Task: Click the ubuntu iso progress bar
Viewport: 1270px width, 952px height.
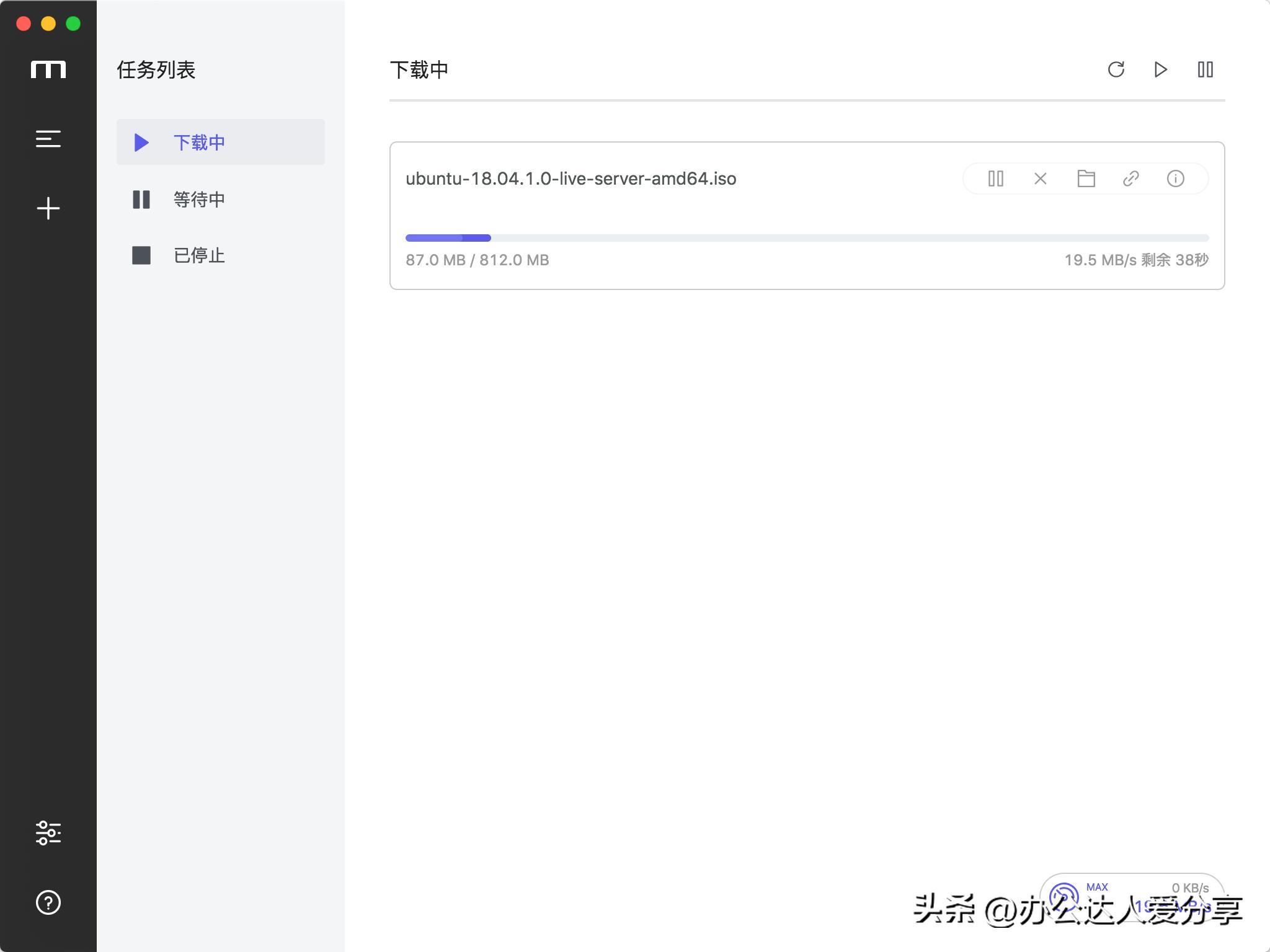Action: click(807, 238)
